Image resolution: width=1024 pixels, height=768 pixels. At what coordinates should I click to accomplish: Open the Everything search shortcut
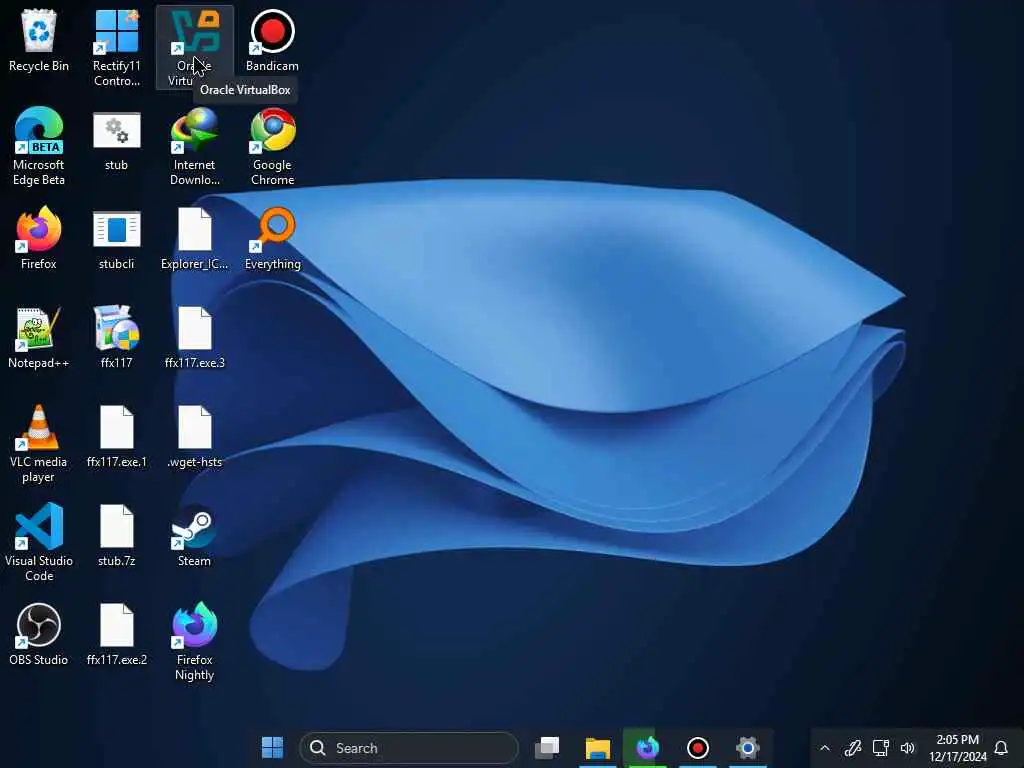pos(272,239)
